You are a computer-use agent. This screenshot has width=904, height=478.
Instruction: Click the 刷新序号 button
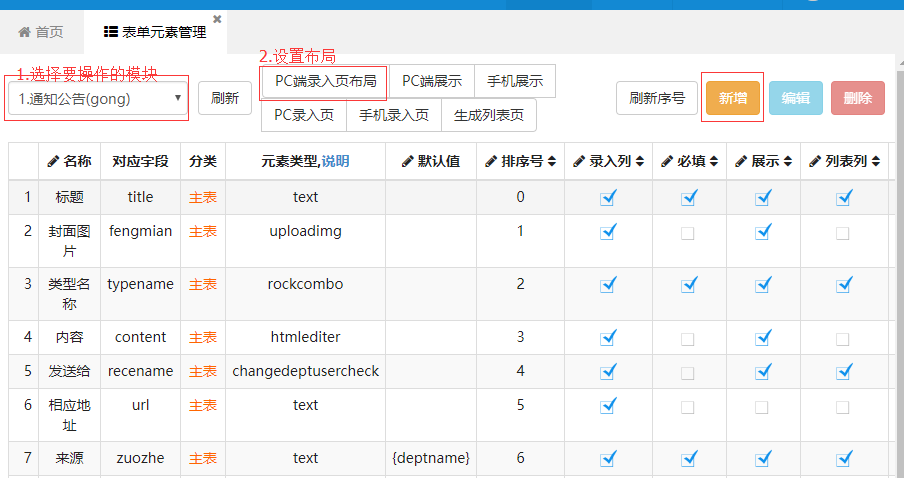point(656,98)
